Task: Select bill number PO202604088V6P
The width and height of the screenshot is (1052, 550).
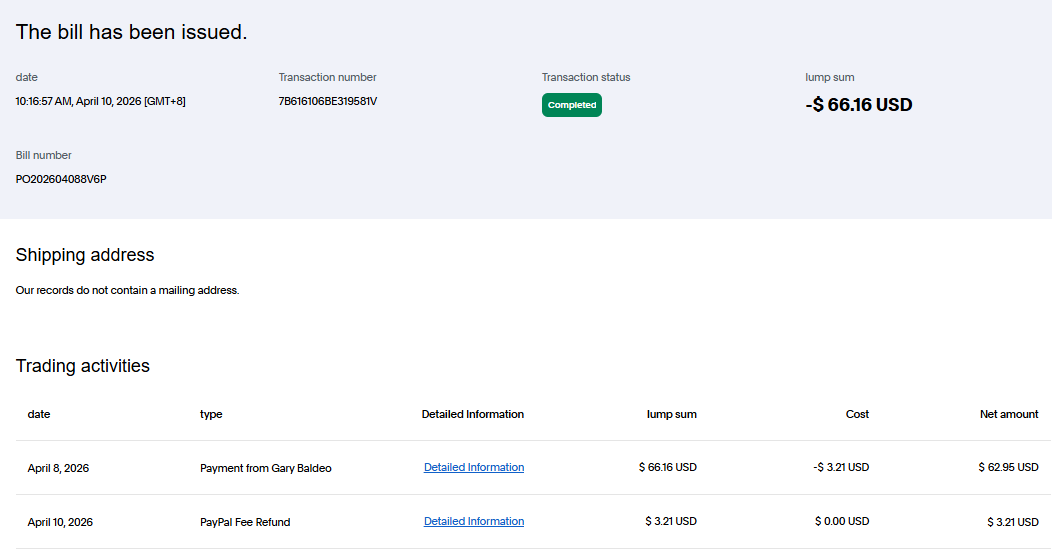Action: (x=60, y=179)
